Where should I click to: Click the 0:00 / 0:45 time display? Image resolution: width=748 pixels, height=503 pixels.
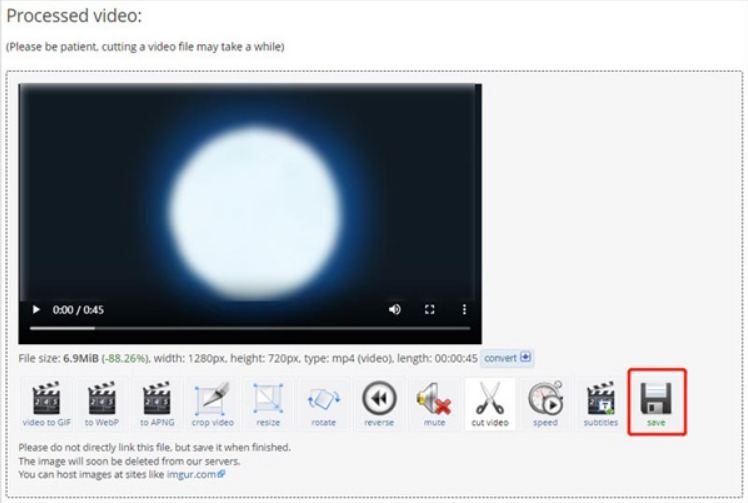[x=78, y=310]
